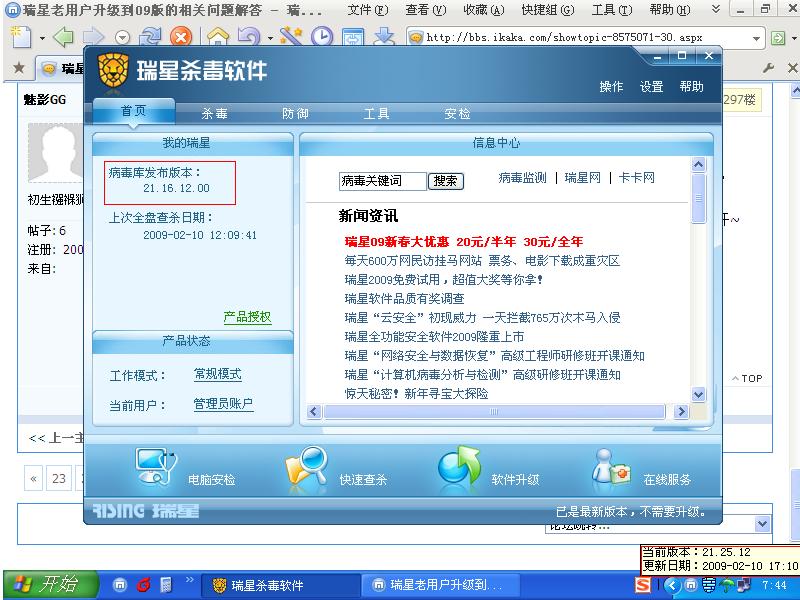Click the browser icon in quick launch
Image resolution: width=800 pixels, height=600 pixels.
click(120, 585)
